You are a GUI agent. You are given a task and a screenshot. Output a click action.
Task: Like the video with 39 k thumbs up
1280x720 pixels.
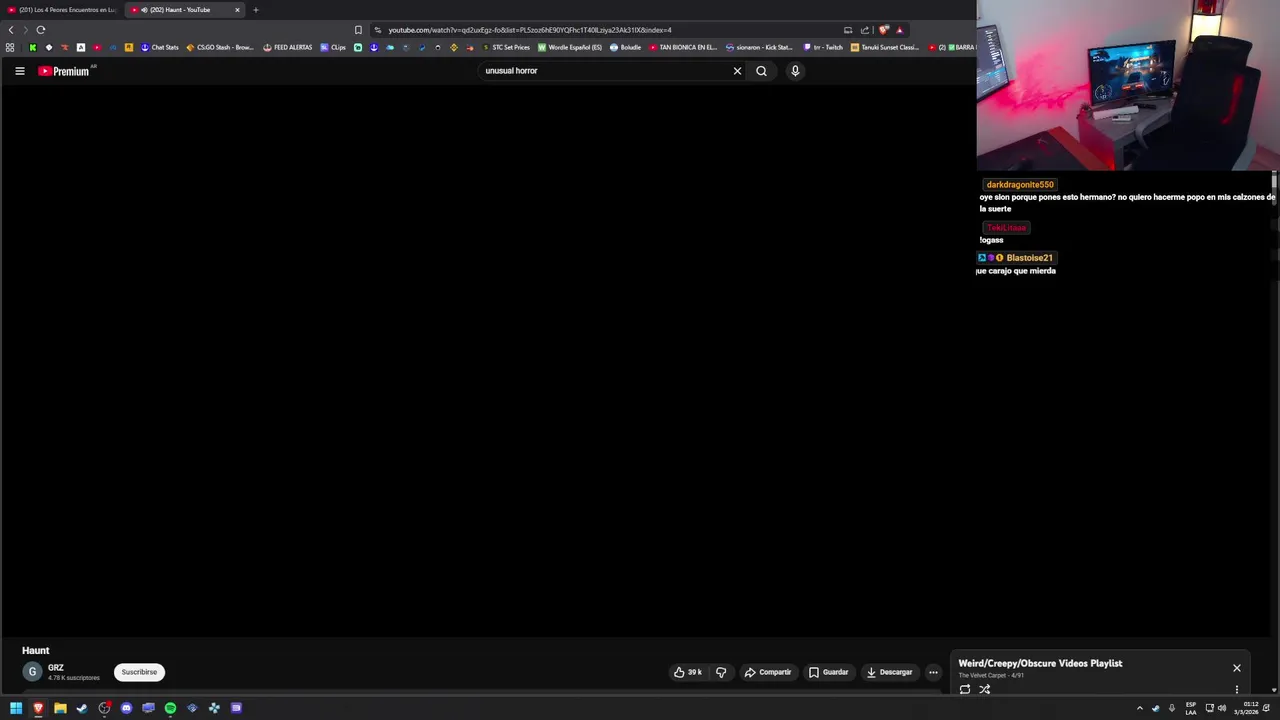(688, 672)
